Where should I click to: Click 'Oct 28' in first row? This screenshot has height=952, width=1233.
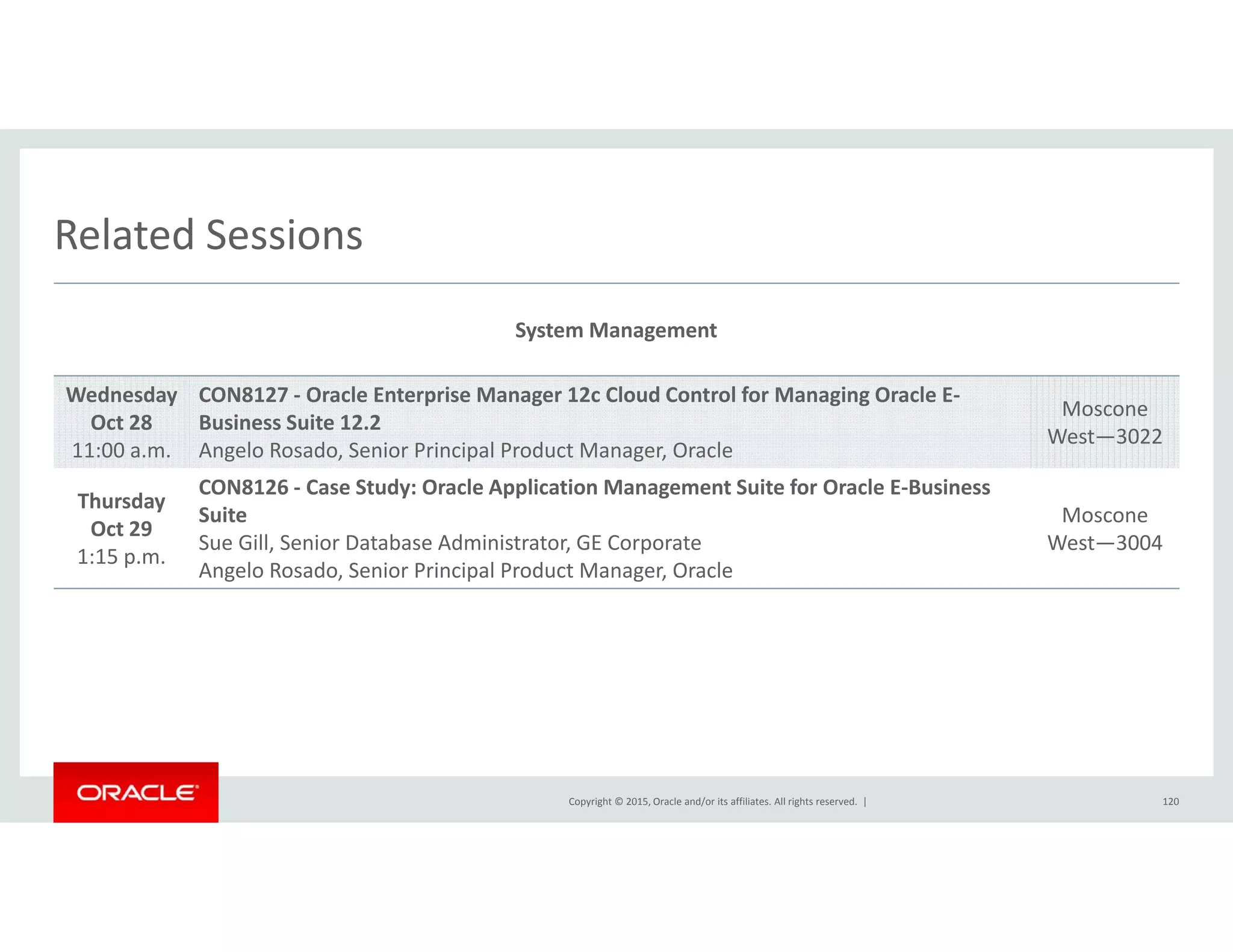122,422
